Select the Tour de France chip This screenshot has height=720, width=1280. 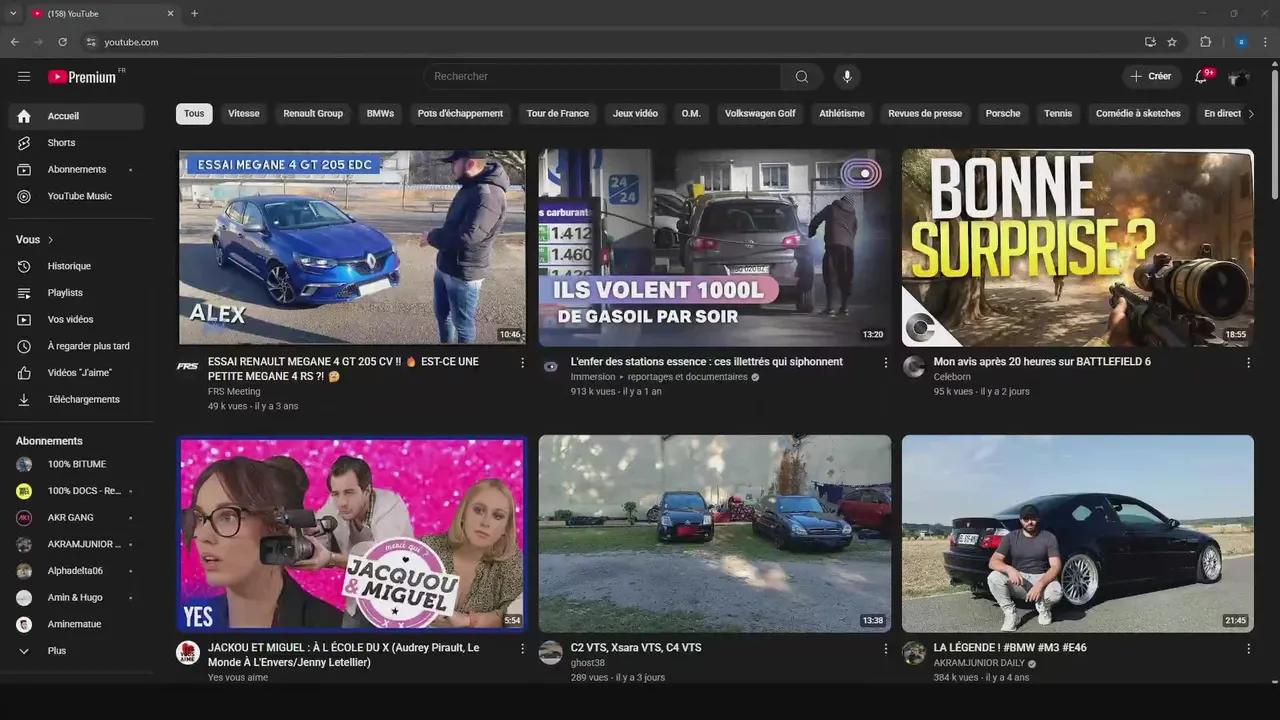[x=558, y=114]
